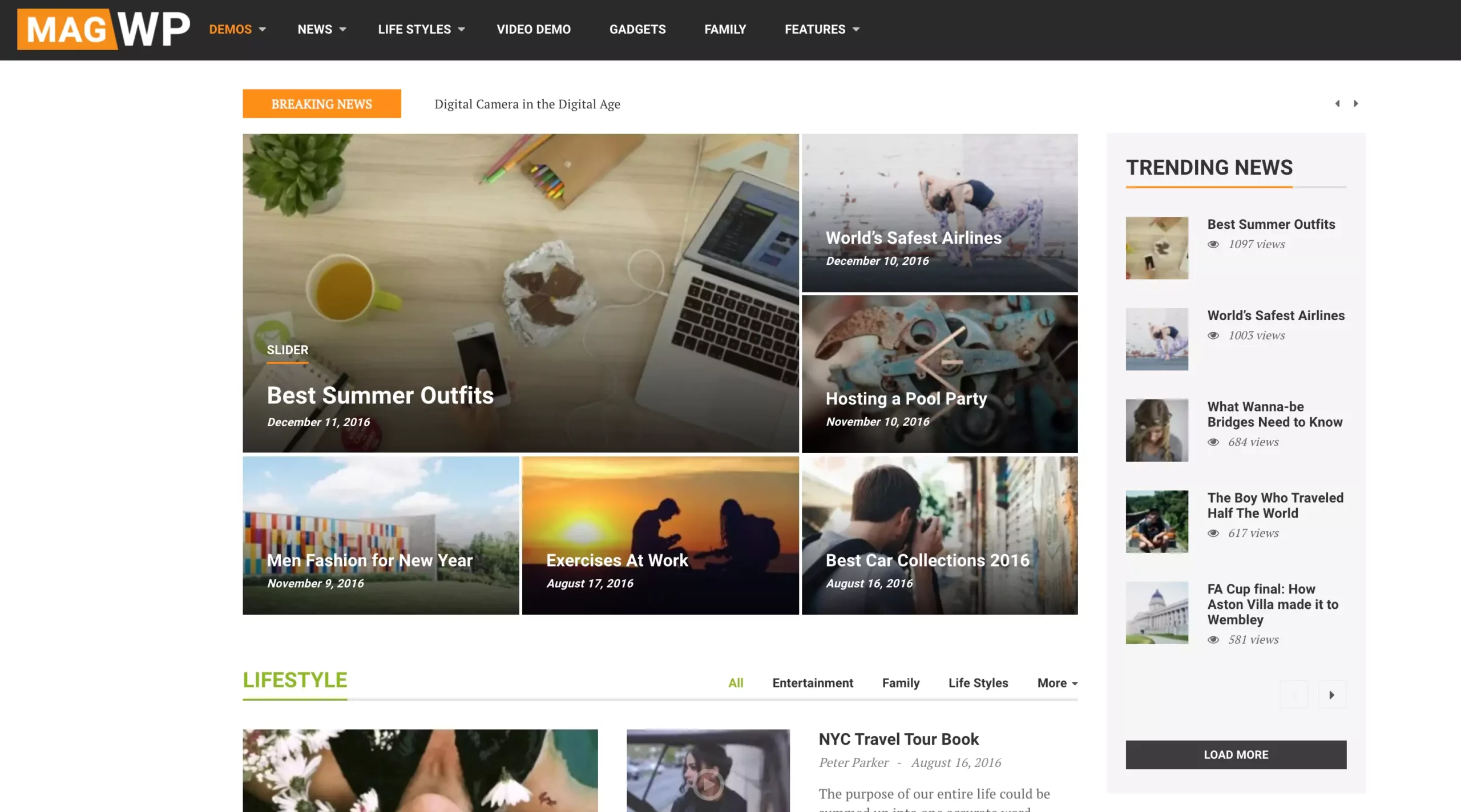The width and height of the screenshot is (1461, 812).
Task: Click the breaking news previous arrow
Action: pos(1338,103)
